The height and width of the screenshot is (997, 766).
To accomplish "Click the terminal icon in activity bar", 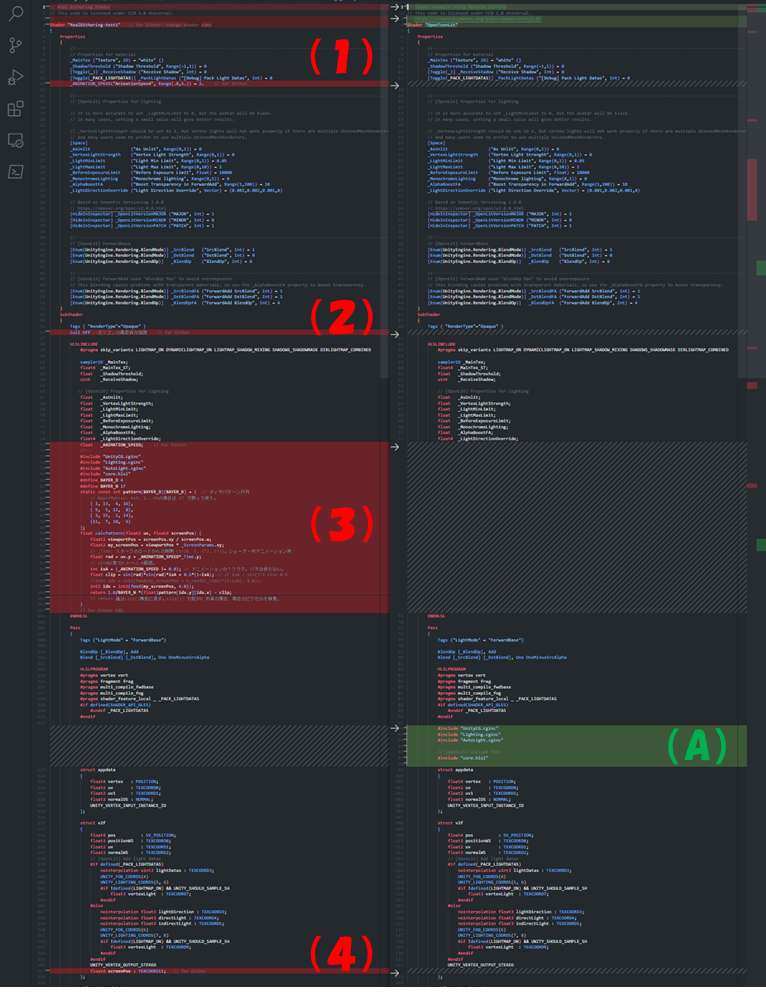I will coord(16,172).
